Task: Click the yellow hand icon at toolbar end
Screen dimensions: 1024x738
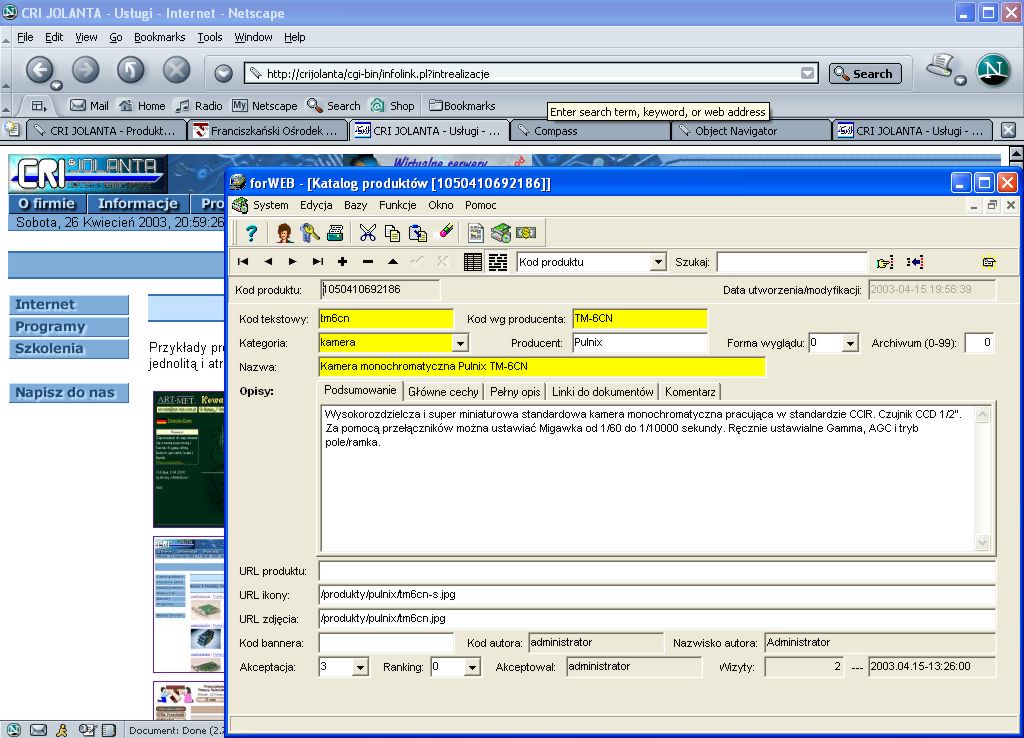Action: (989, 262)
